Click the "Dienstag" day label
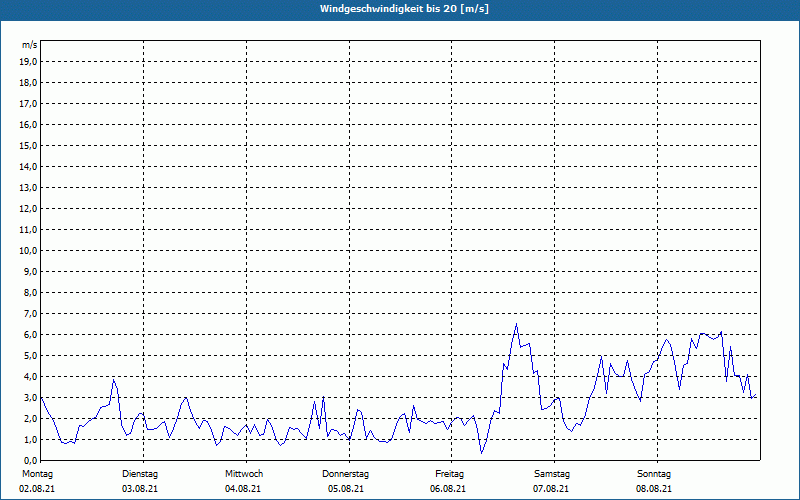The image size is (800, 500). tap(140, 474)
